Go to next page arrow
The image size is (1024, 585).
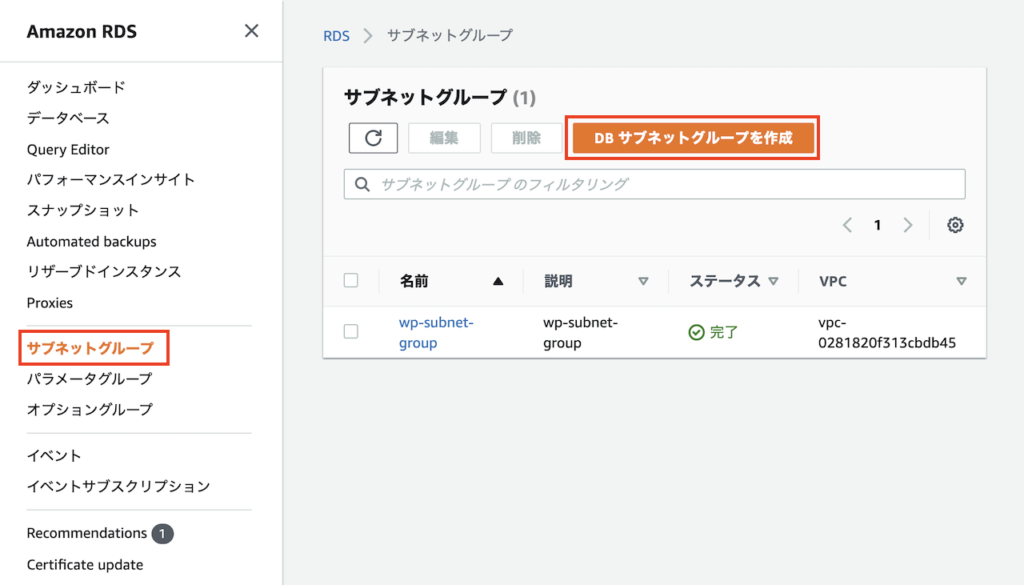tap(908, 225)
